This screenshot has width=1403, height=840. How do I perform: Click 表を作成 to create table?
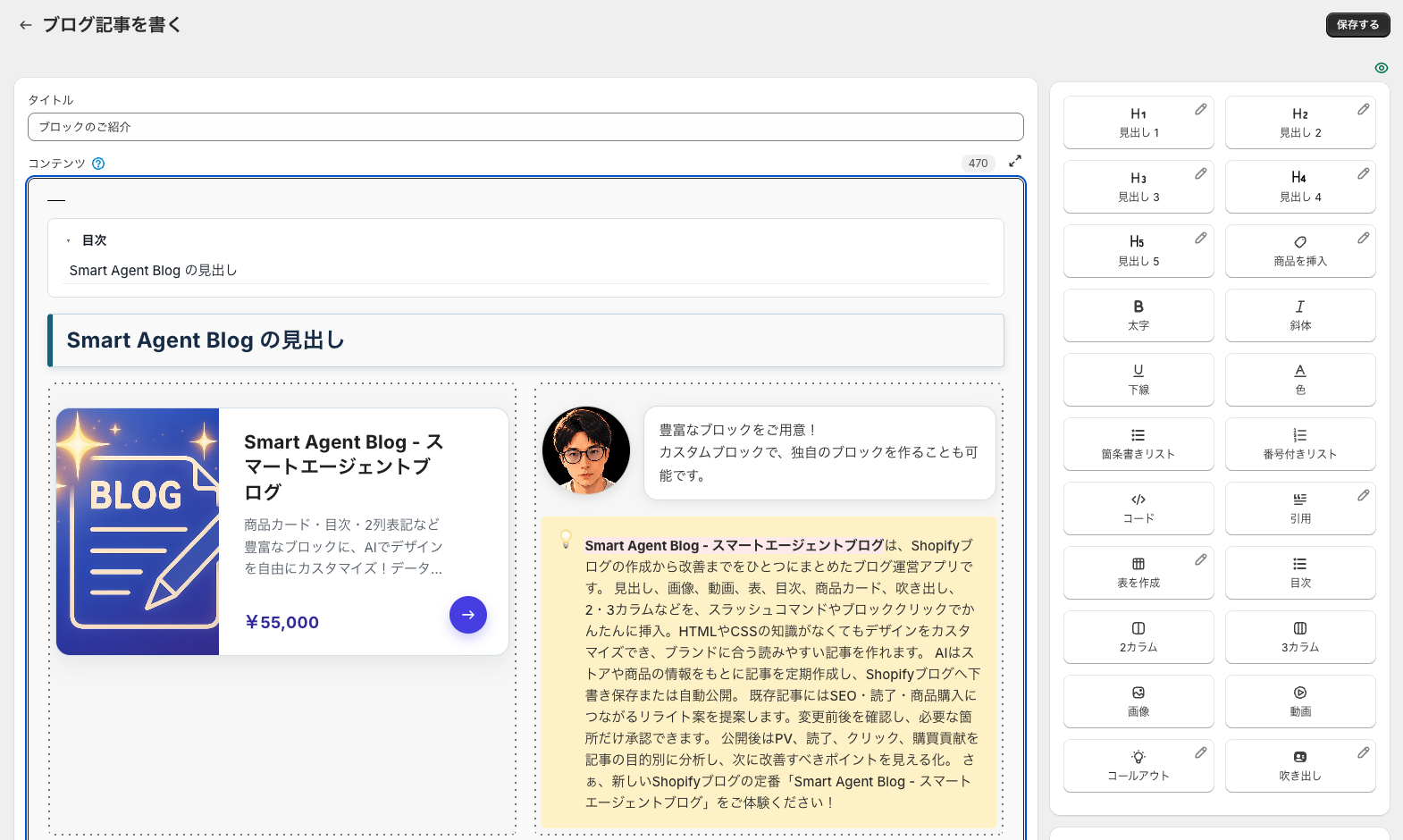[x=1138, y=573]
